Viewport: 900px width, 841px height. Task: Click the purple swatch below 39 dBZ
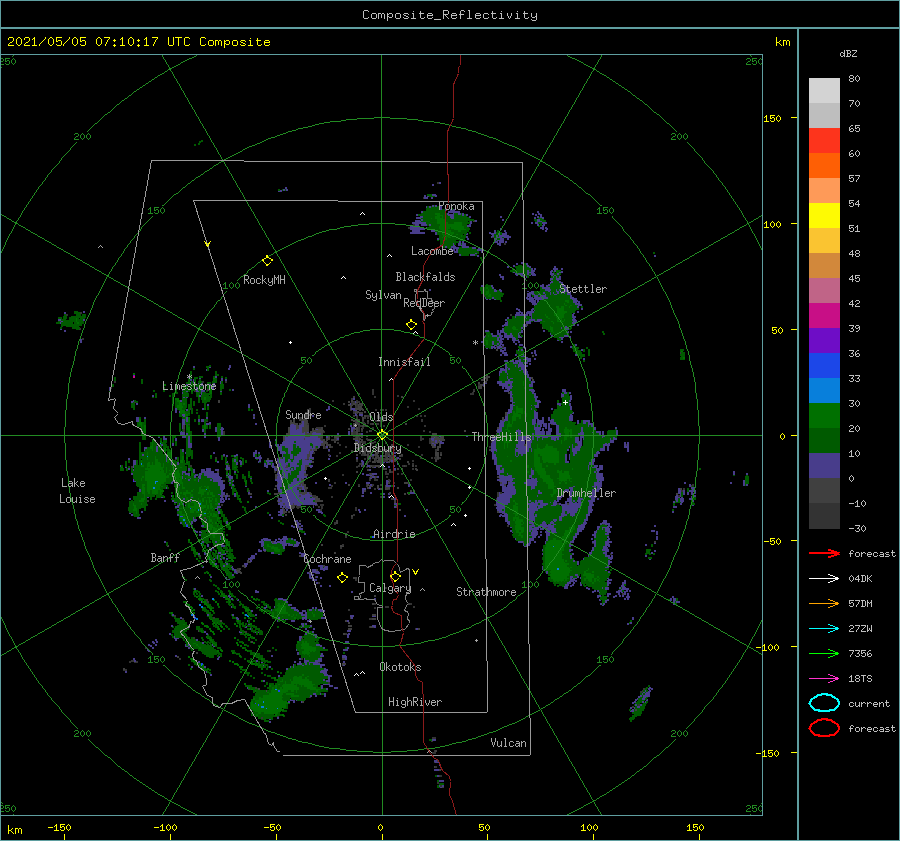824,340
